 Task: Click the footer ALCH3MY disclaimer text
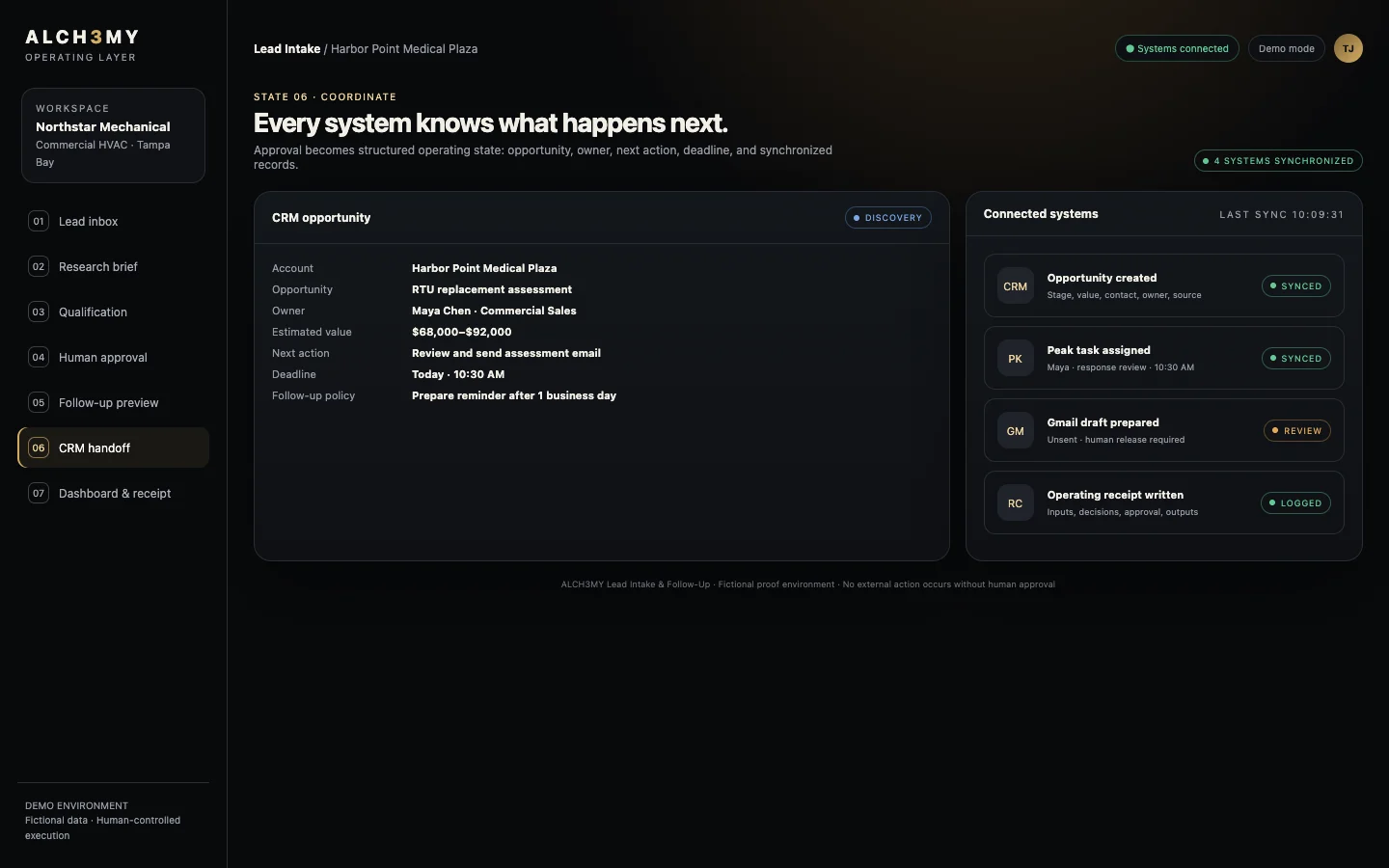click(x=808, y=584)
